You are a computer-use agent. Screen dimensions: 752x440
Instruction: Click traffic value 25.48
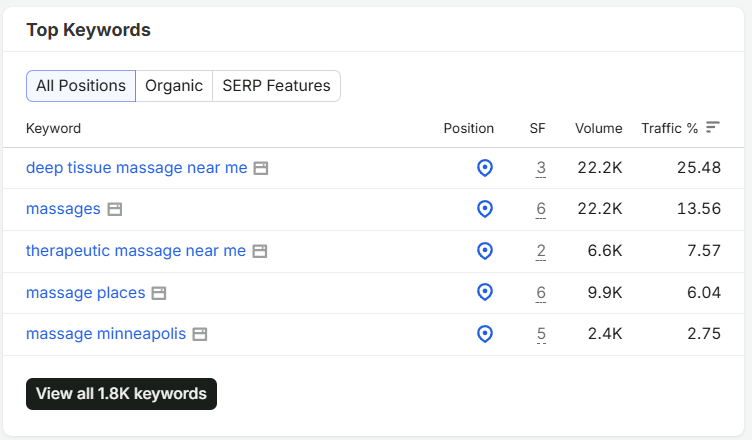(699, 167)
